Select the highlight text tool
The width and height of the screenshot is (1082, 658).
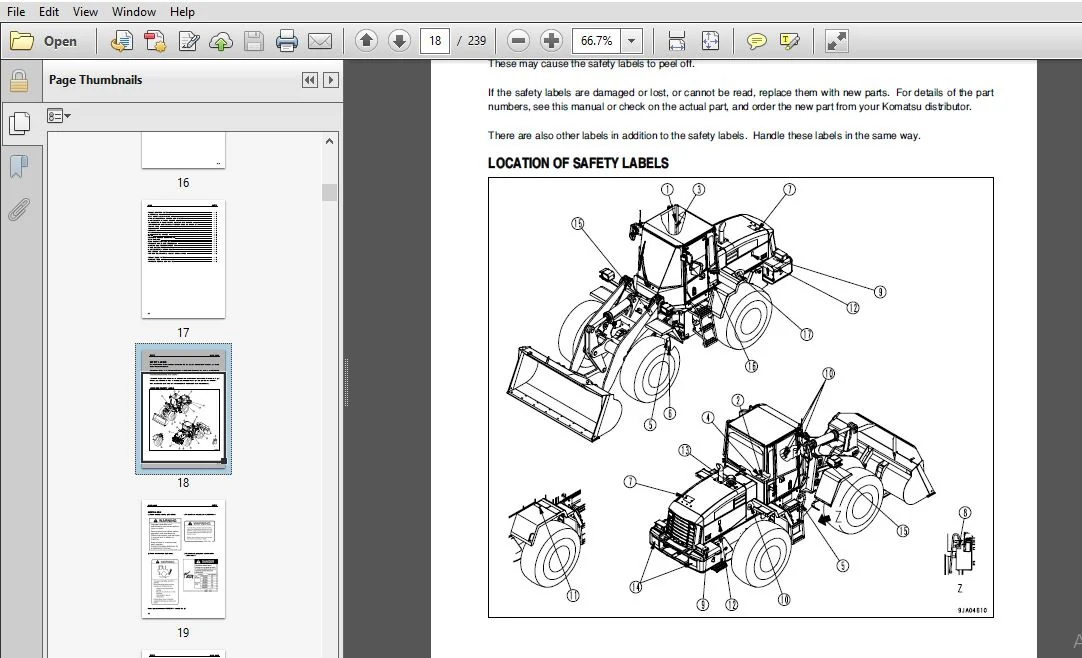click(x=789, y=41)
